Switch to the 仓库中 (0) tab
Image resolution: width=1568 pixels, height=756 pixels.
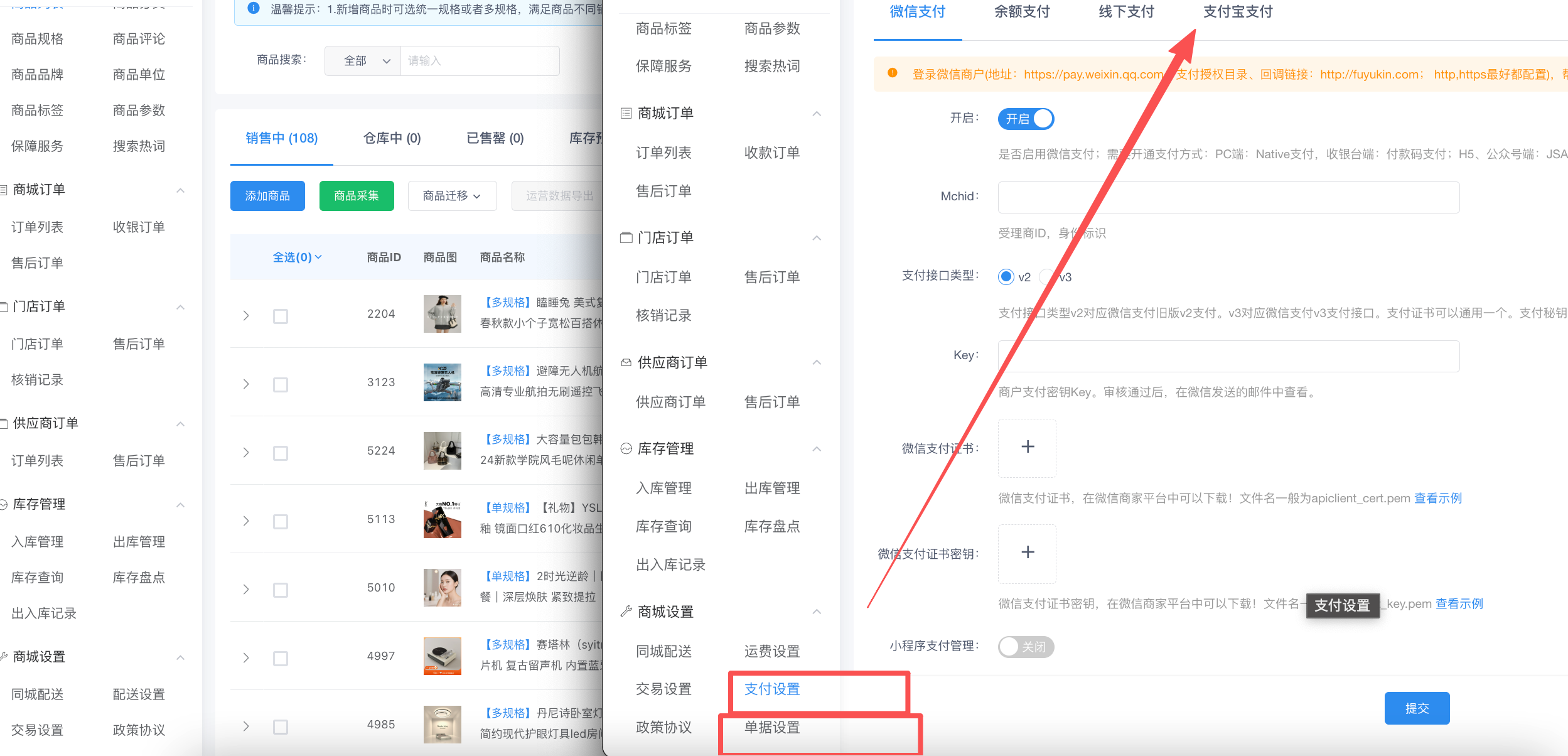click(392, 138)
